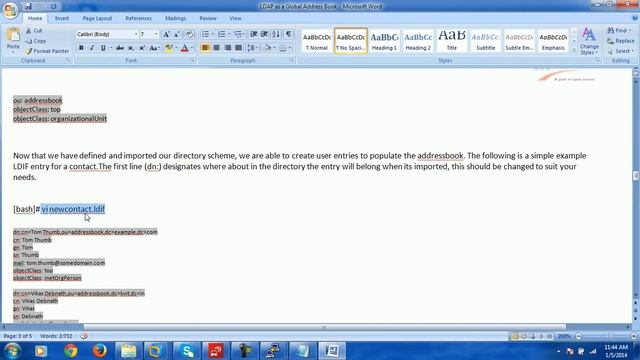640x360 pixels.
Task: Open multilevel list menu
Action: pos(238,34)
